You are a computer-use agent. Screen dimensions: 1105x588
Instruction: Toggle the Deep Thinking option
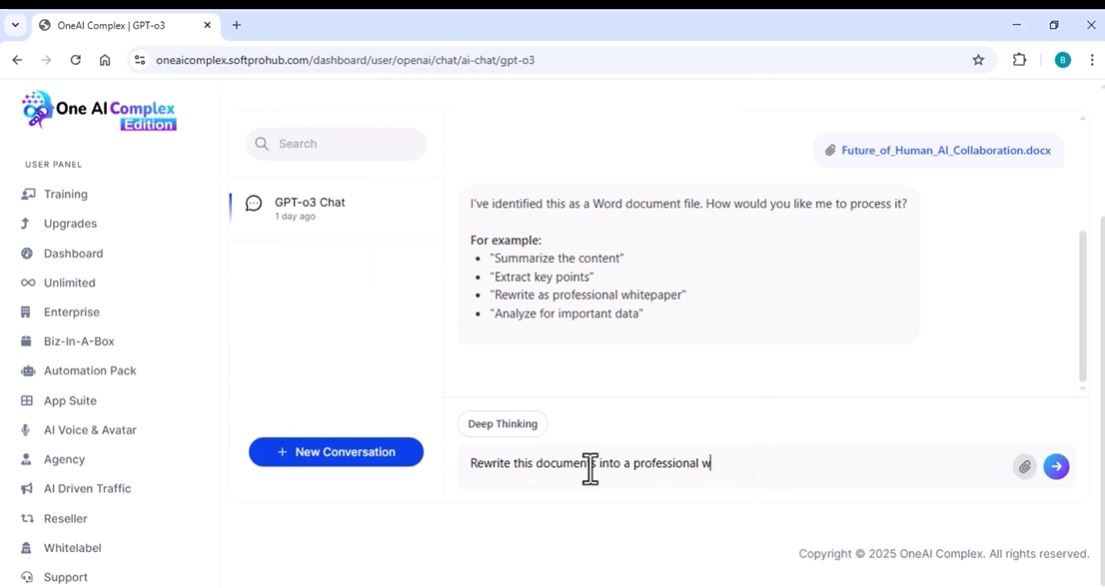502,424
